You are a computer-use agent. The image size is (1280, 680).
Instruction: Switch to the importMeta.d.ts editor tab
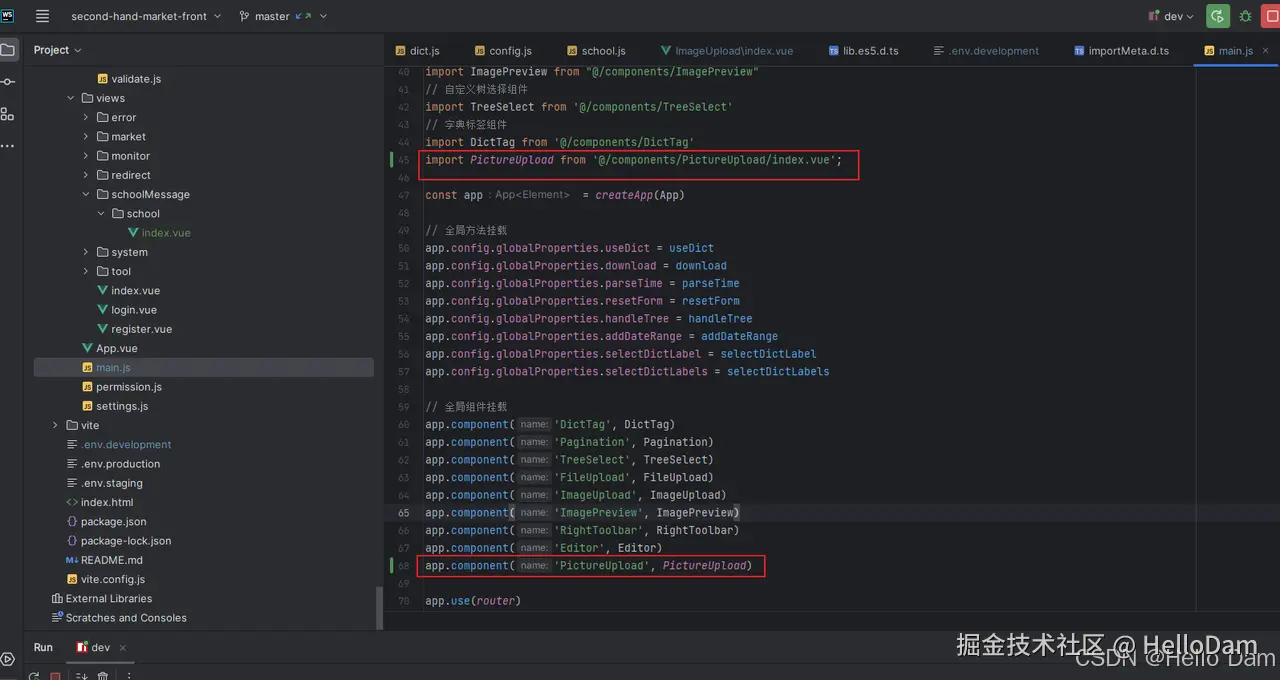[1121, 50]
